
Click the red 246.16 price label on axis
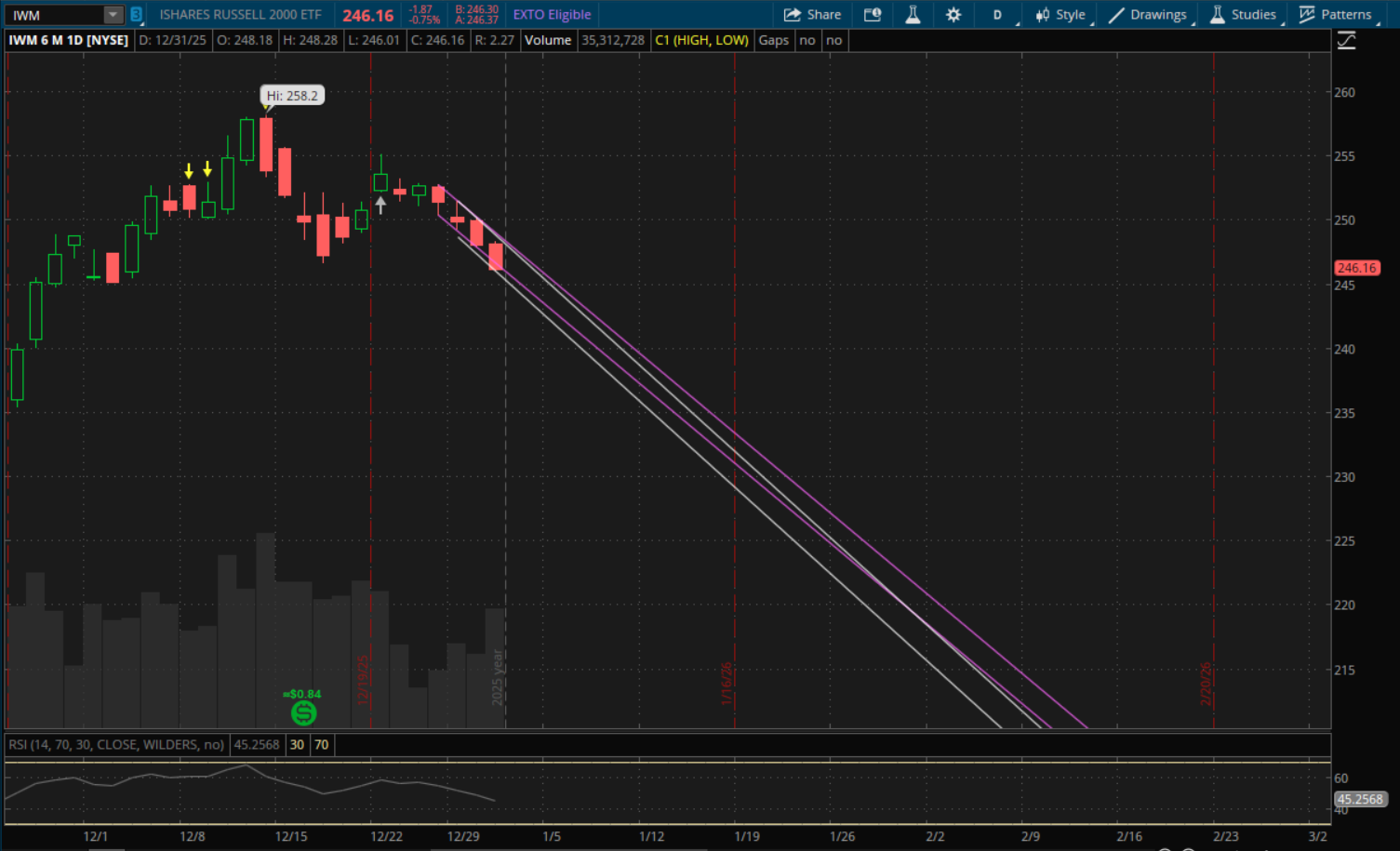tap(1356, 268)
